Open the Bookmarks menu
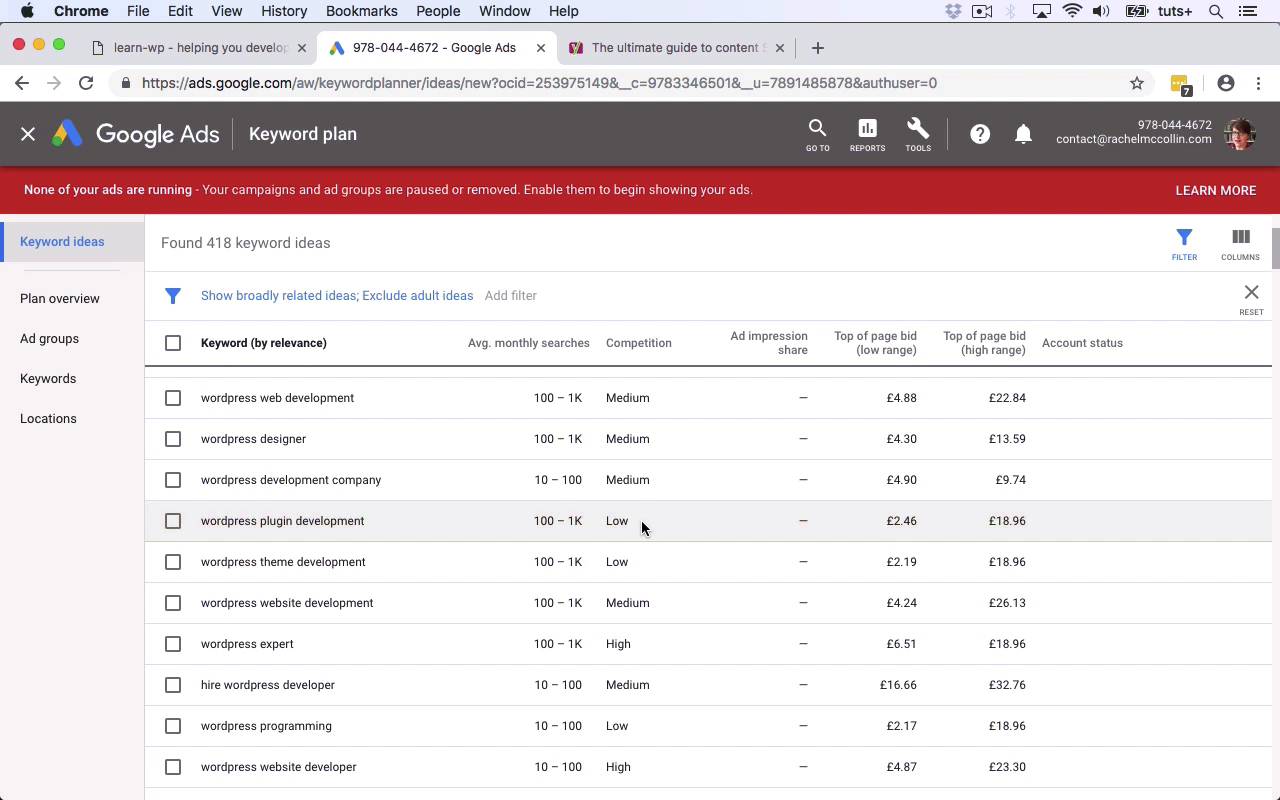This screenshot has height=800, width=1280. click(362, 11)
